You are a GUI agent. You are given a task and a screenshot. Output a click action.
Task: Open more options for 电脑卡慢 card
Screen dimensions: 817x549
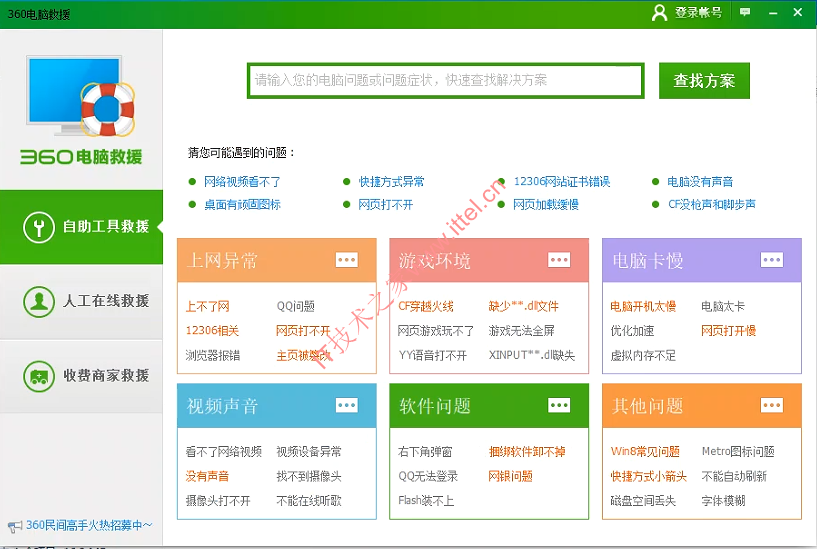click(772, 260)
